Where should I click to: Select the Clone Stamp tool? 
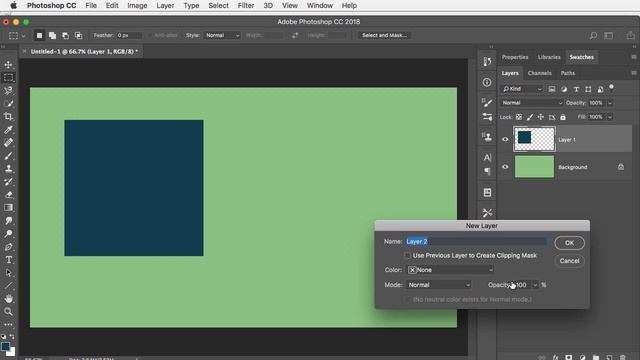pyautogui.click(x=9, y=169)
